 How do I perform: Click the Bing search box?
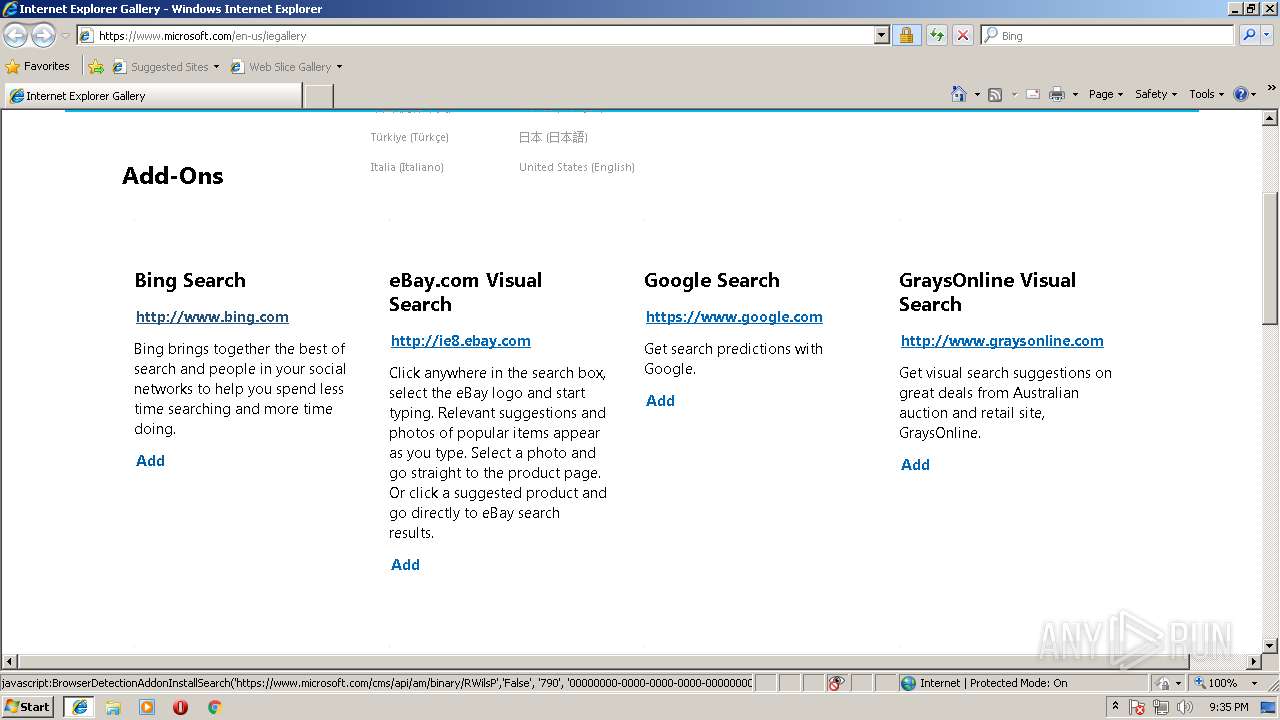1108,35
